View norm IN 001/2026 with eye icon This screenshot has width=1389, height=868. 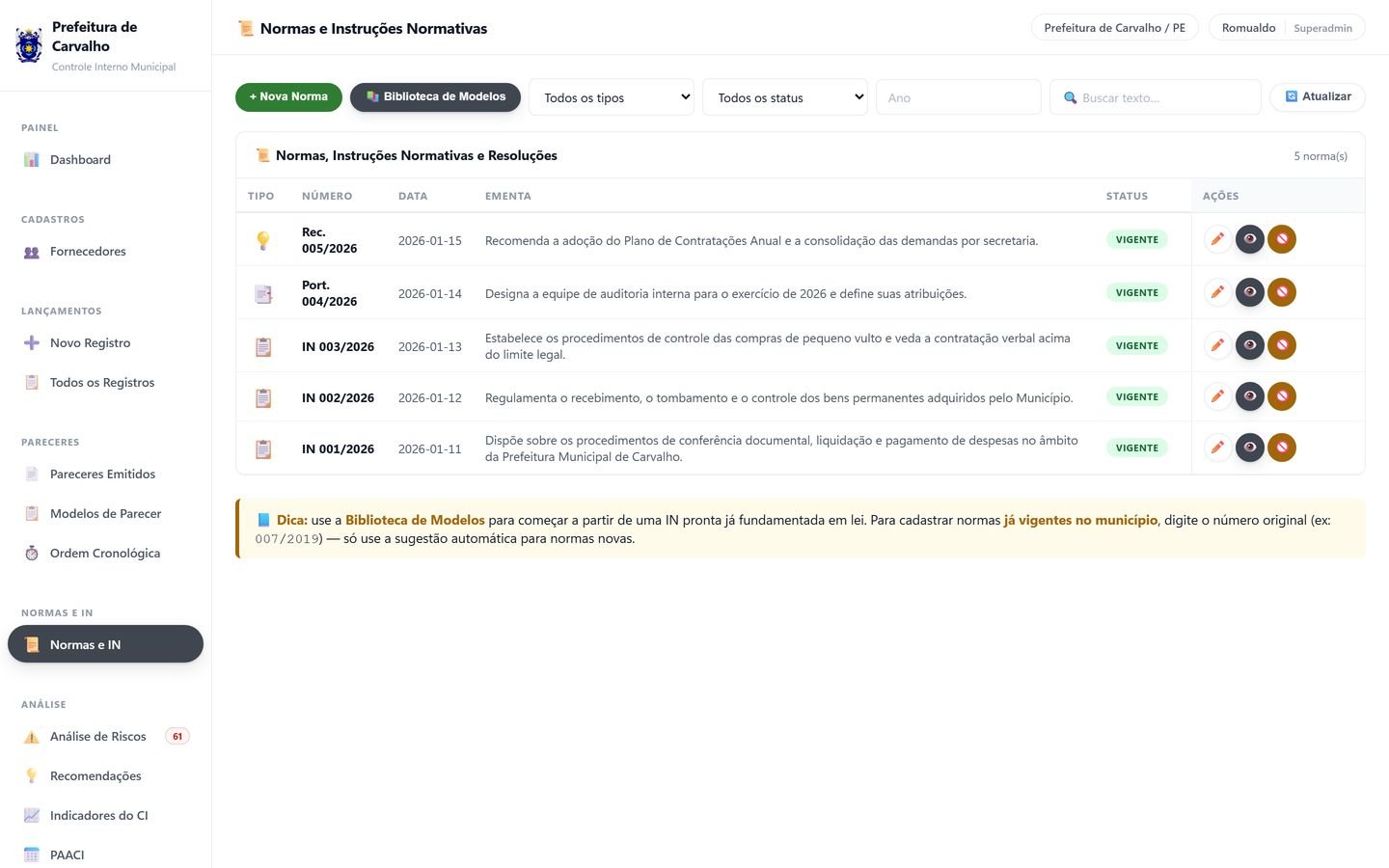click(1250, 448)
